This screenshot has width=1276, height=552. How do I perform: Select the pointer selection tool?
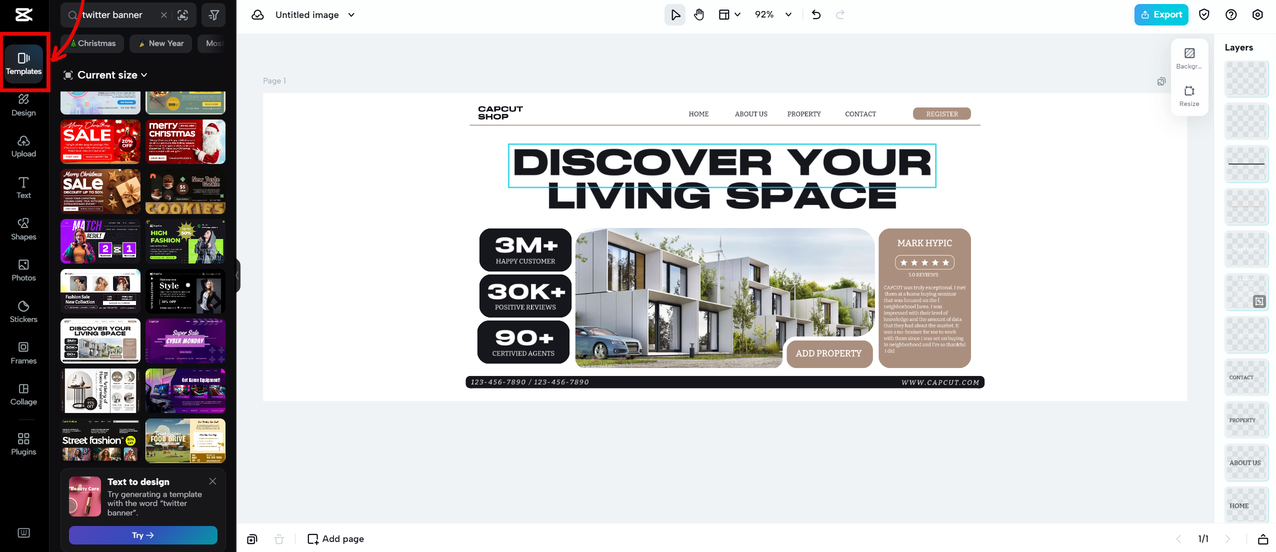676,15
